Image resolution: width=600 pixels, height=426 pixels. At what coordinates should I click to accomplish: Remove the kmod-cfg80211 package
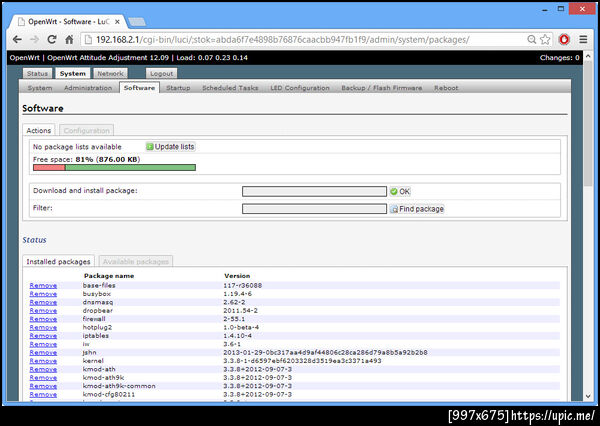tap(43, 395)
